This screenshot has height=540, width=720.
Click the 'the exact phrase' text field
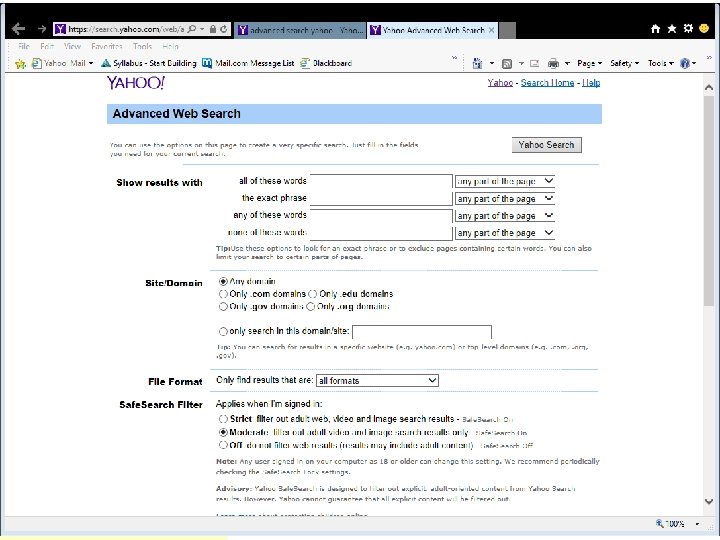(x=381, y=198)
